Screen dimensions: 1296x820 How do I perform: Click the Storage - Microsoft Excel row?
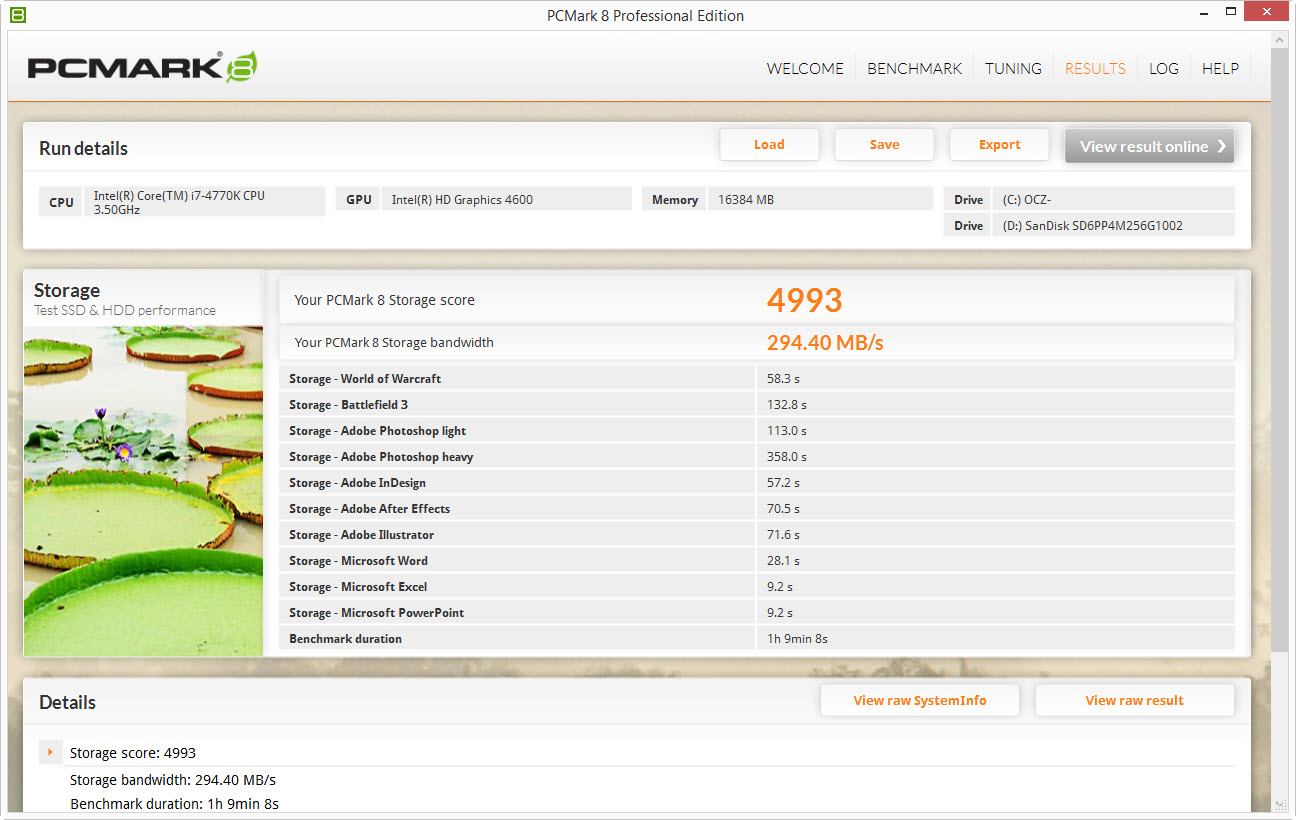click(757, 587)
